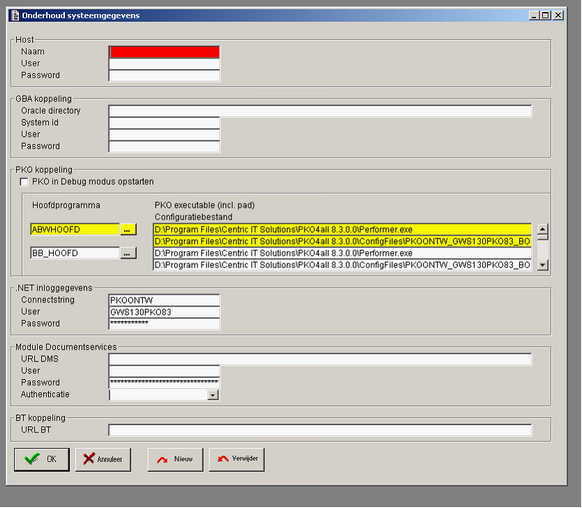Click the window title bar document icon
The height and width of the screenshot is (508, 582).
click(x=15, y=15)
